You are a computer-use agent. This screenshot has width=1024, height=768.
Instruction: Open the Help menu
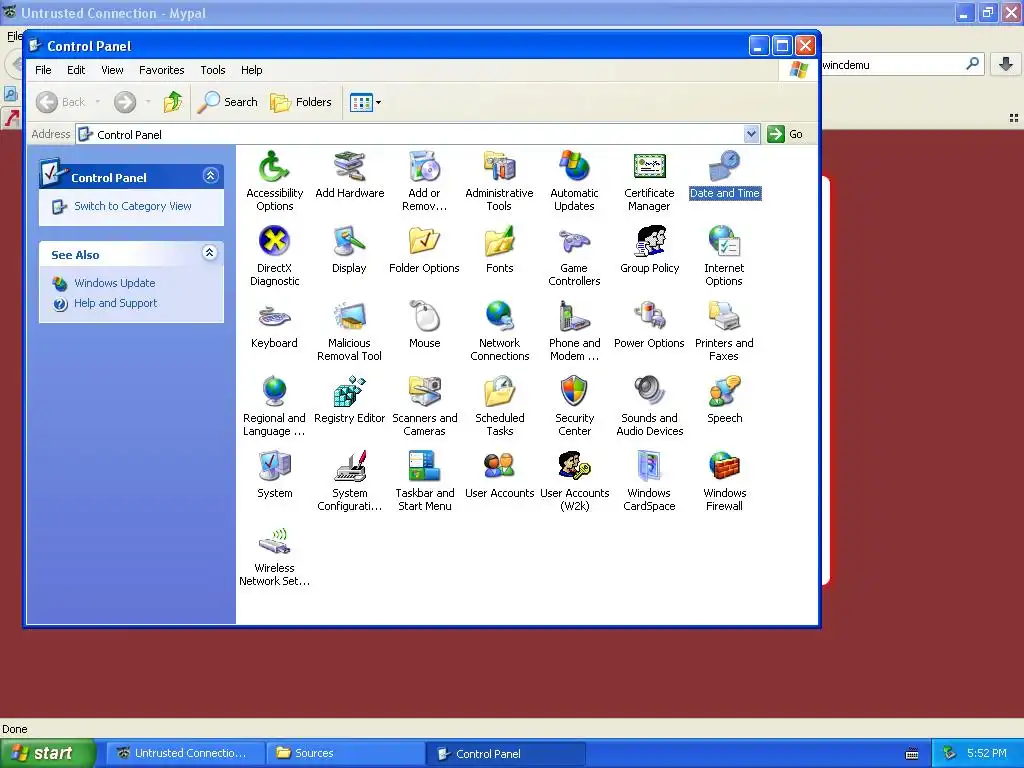click(x=251, y=70)
